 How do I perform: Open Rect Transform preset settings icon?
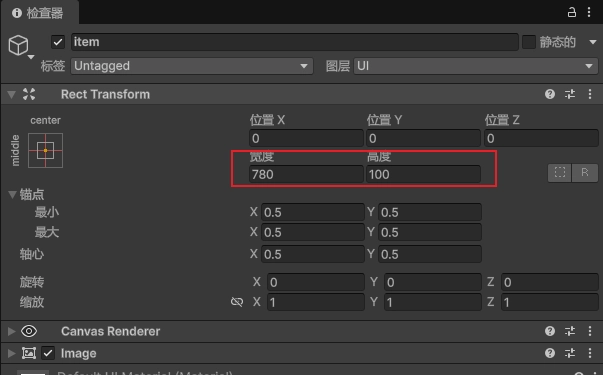pos(570,94)
